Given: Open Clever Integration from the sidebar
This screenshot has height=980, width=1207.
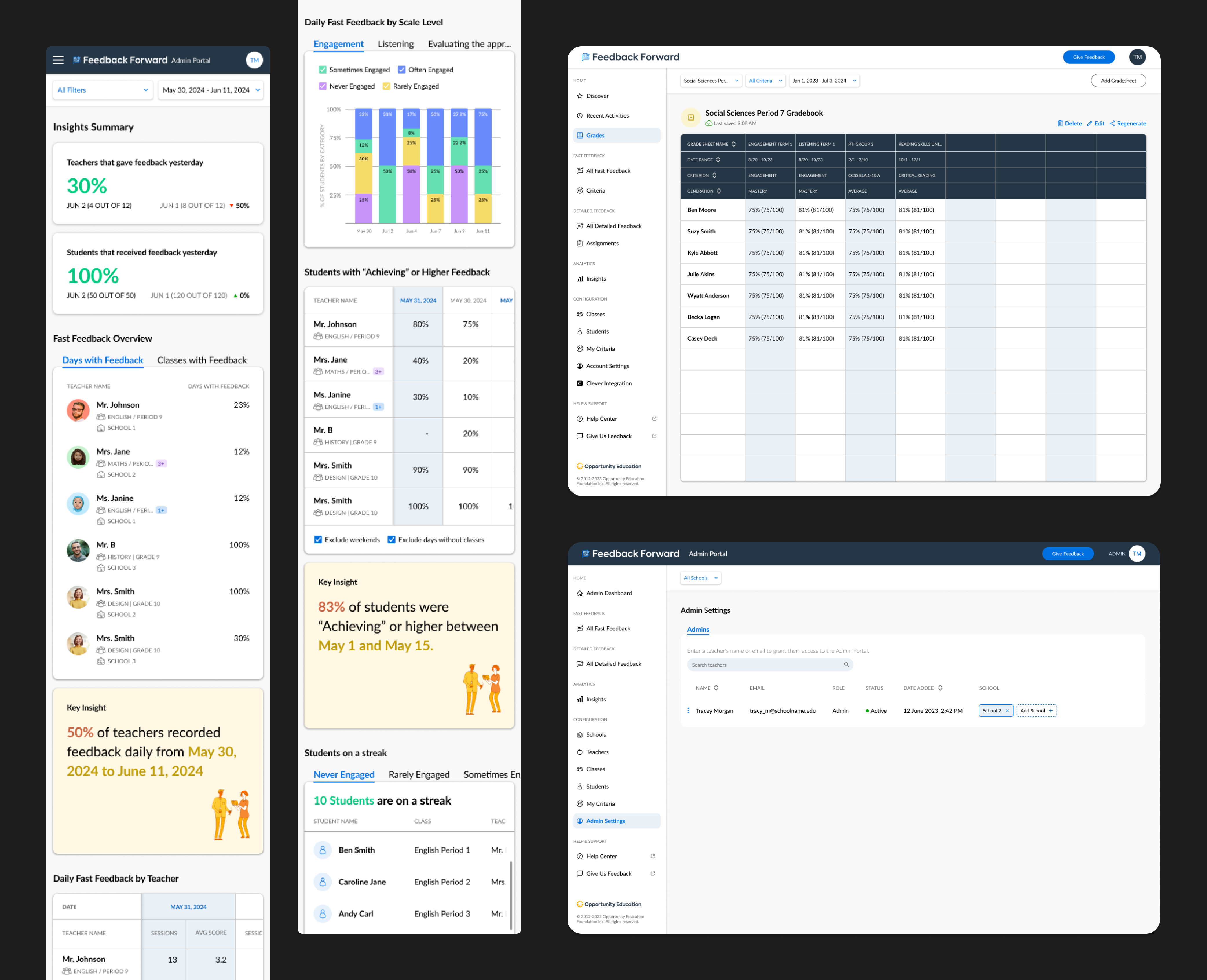Looking at the screenshot, I should 609,383.
